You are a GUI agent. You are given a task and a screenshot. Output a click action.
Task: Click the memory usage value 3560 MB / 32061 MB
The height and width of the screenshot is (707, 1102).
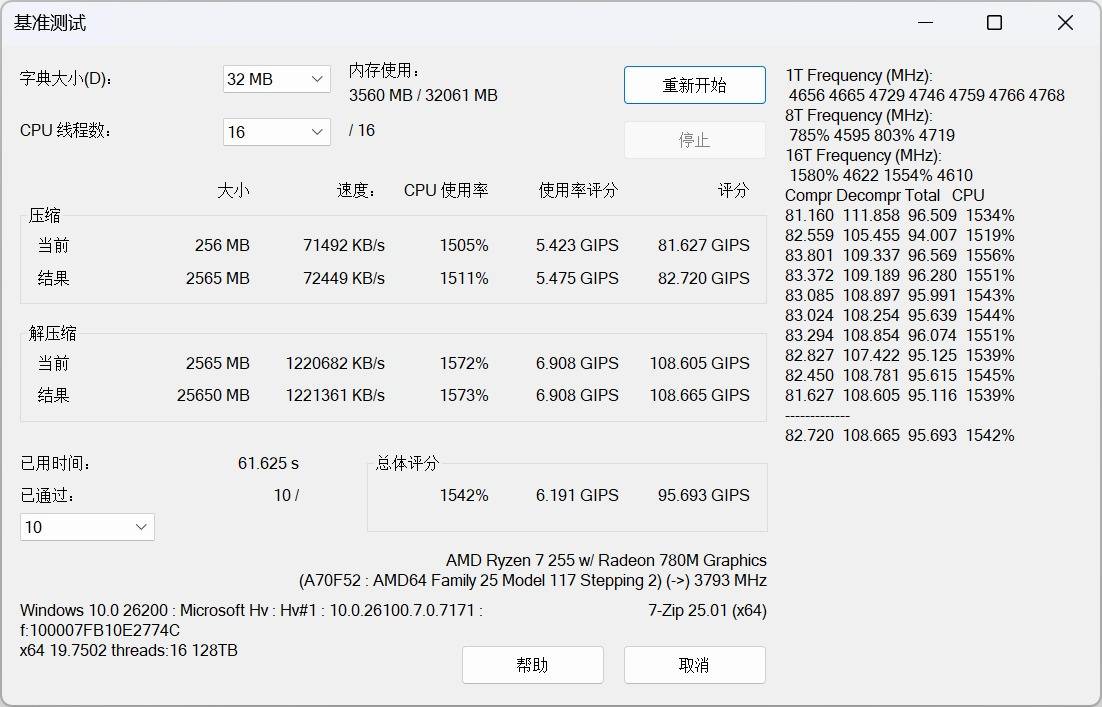tap(423, 95)
